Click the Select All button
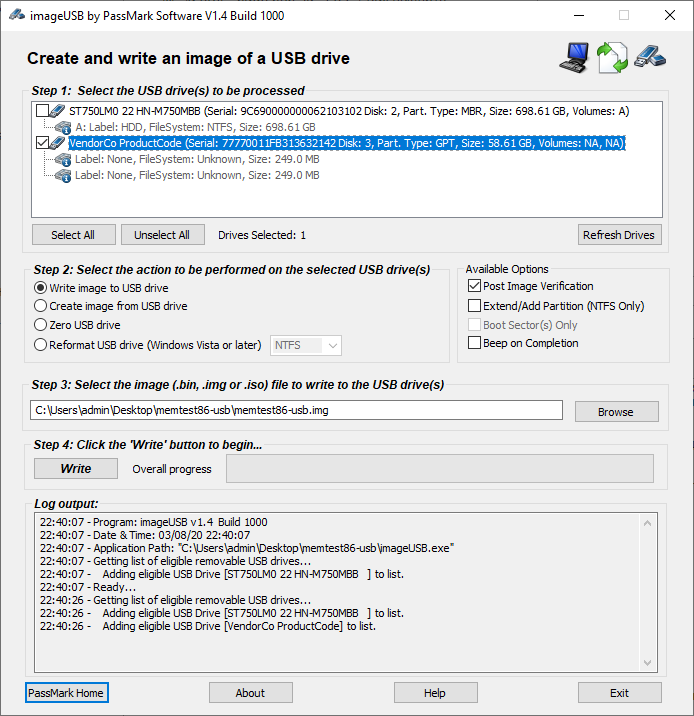Image resolution: width=694 pixels, height=716 pixels. [74, 235]
